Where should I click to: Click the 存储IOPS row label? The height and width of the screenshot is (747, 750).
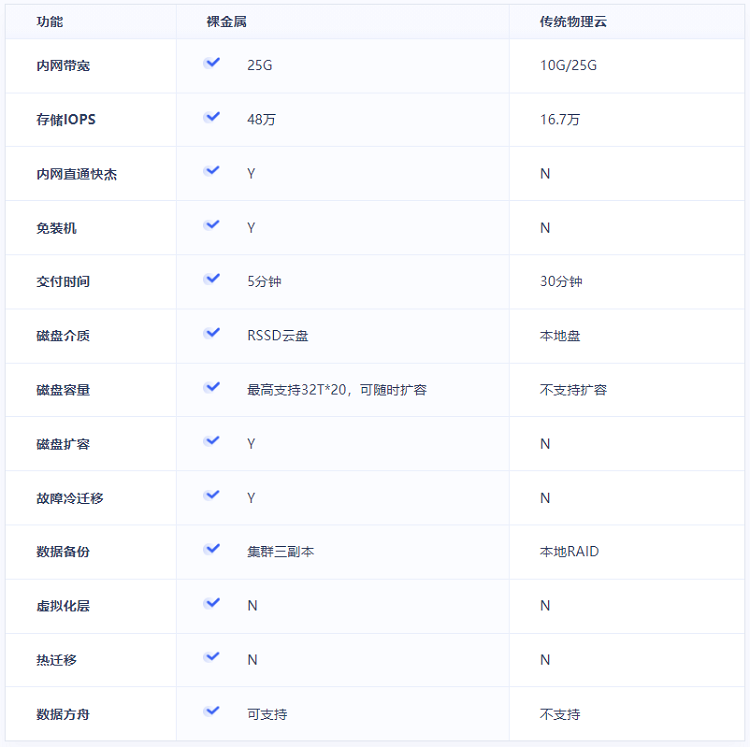66,120
